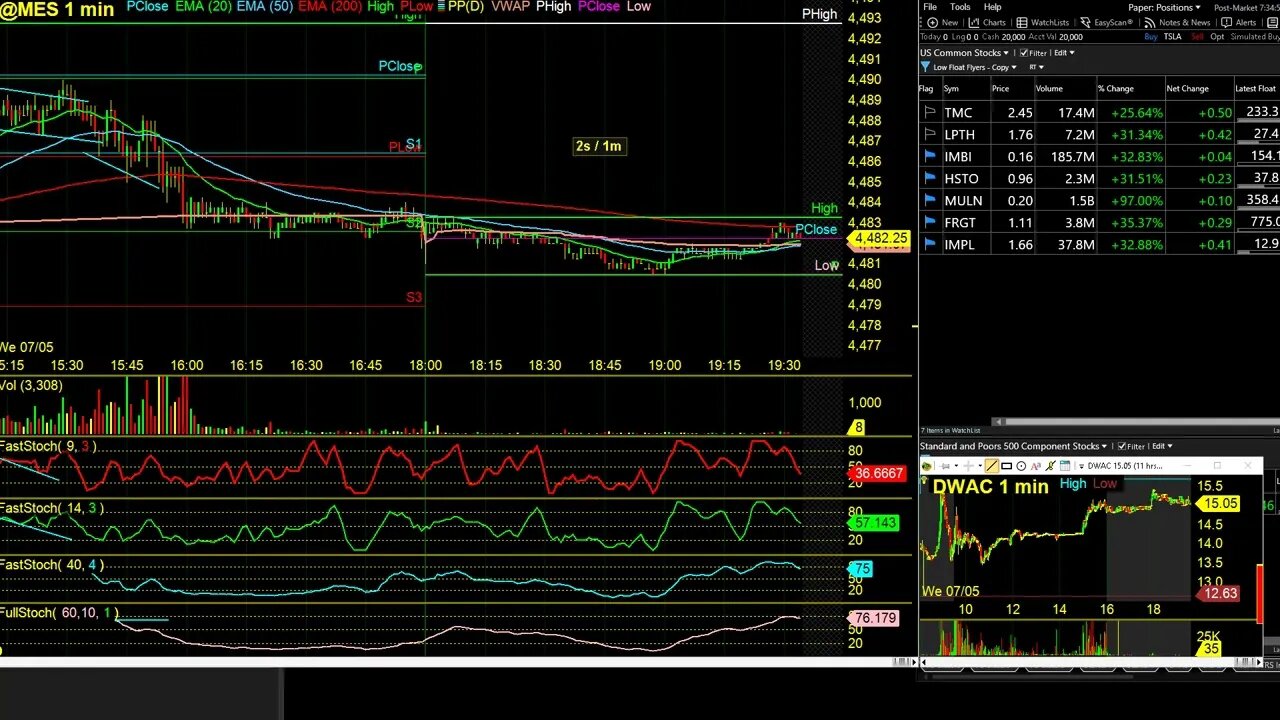Open the Charts toolbar item
1280x720 pixels.
[x=988, y=22]
